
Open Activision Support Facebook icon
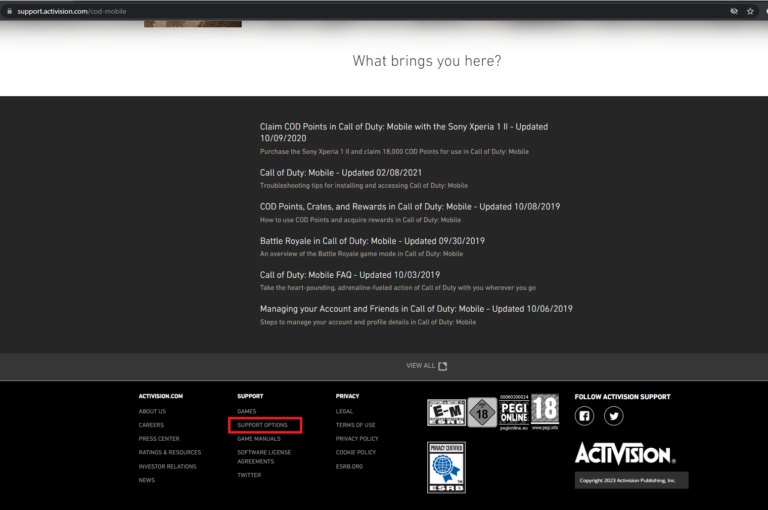click(584, 416)
